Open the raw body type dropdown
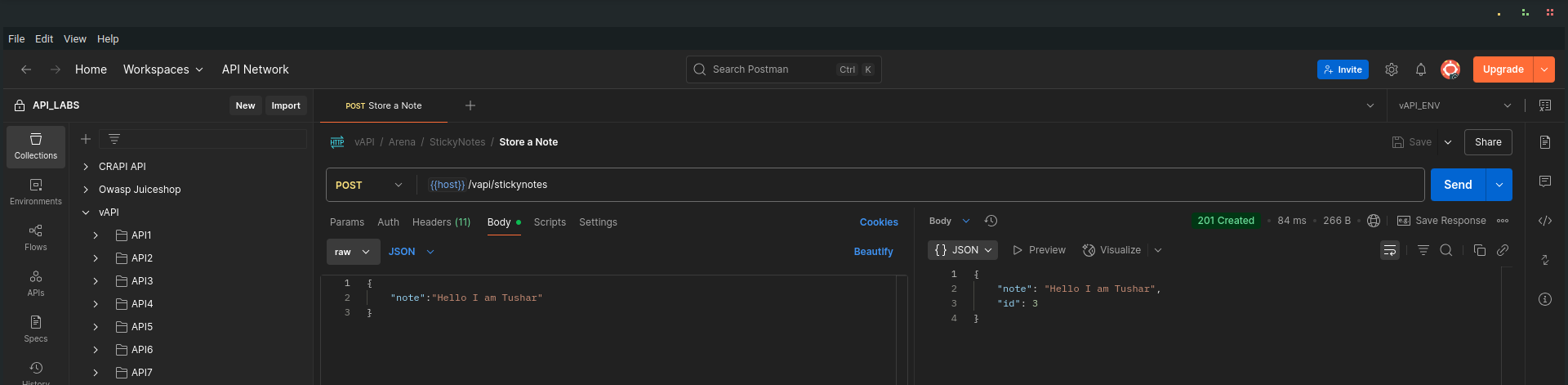1568x385 pixels. [x=354, y=252]
